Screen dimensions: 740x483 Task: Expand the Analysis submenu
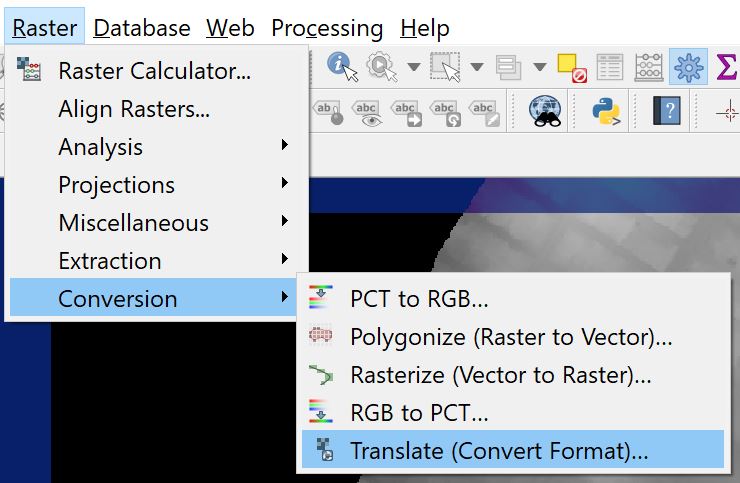click(158, 147)
